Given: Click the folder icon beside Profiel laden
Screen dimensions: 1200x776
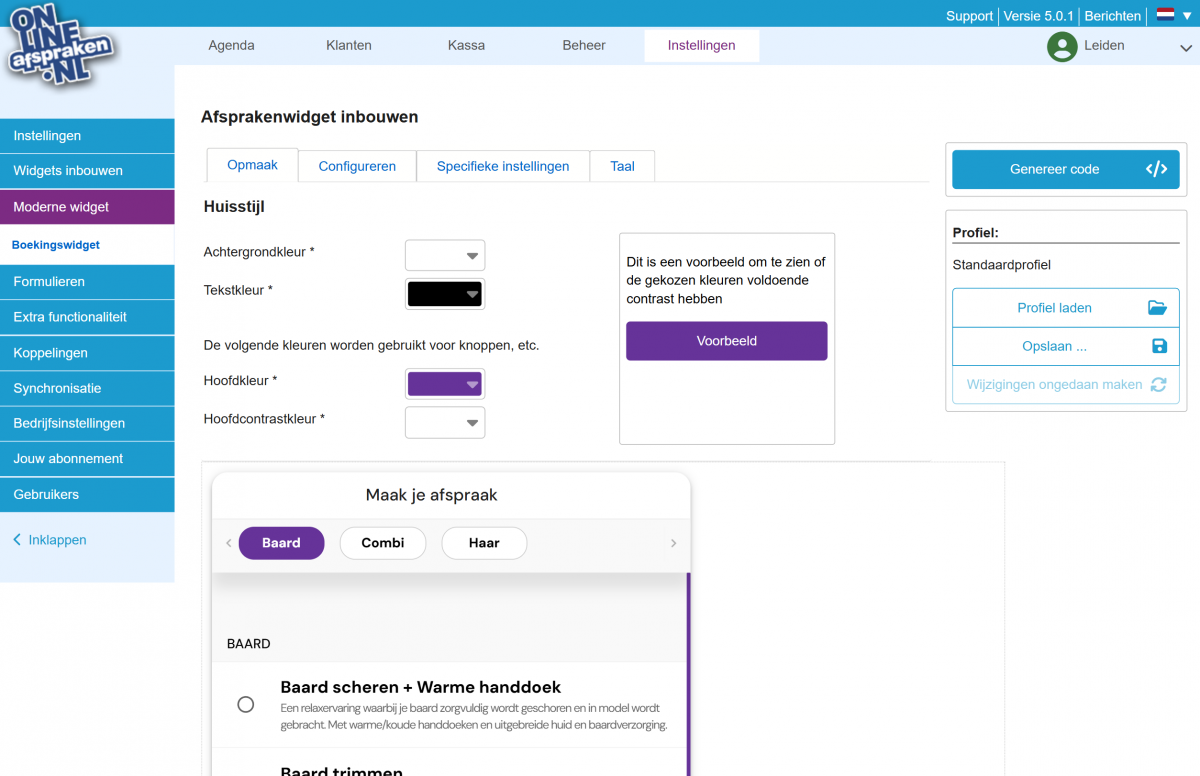Looking at the screenshot, I should point(1157,308).
